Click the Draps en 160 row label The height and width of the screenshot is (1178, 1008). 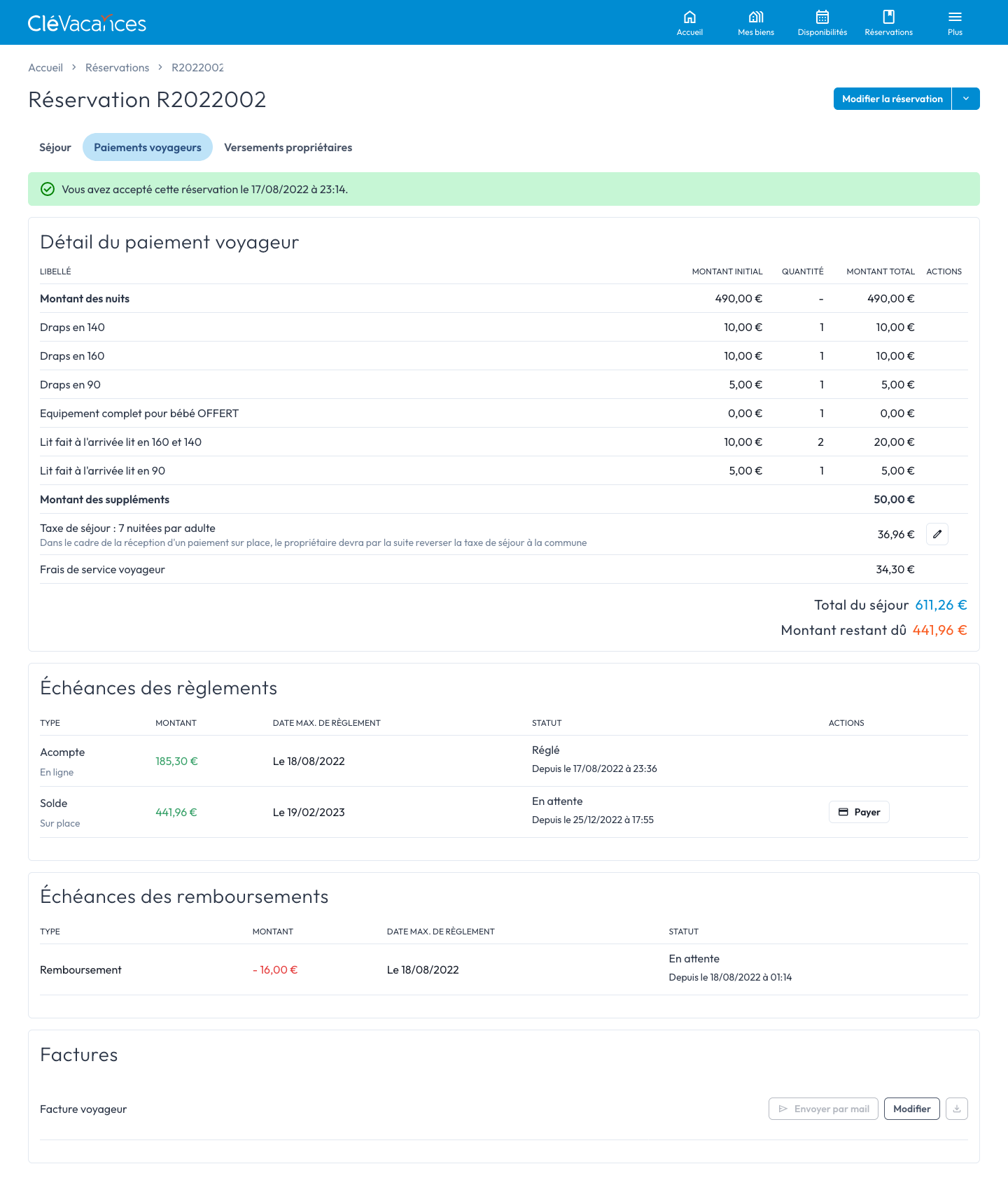click(72, 356)
